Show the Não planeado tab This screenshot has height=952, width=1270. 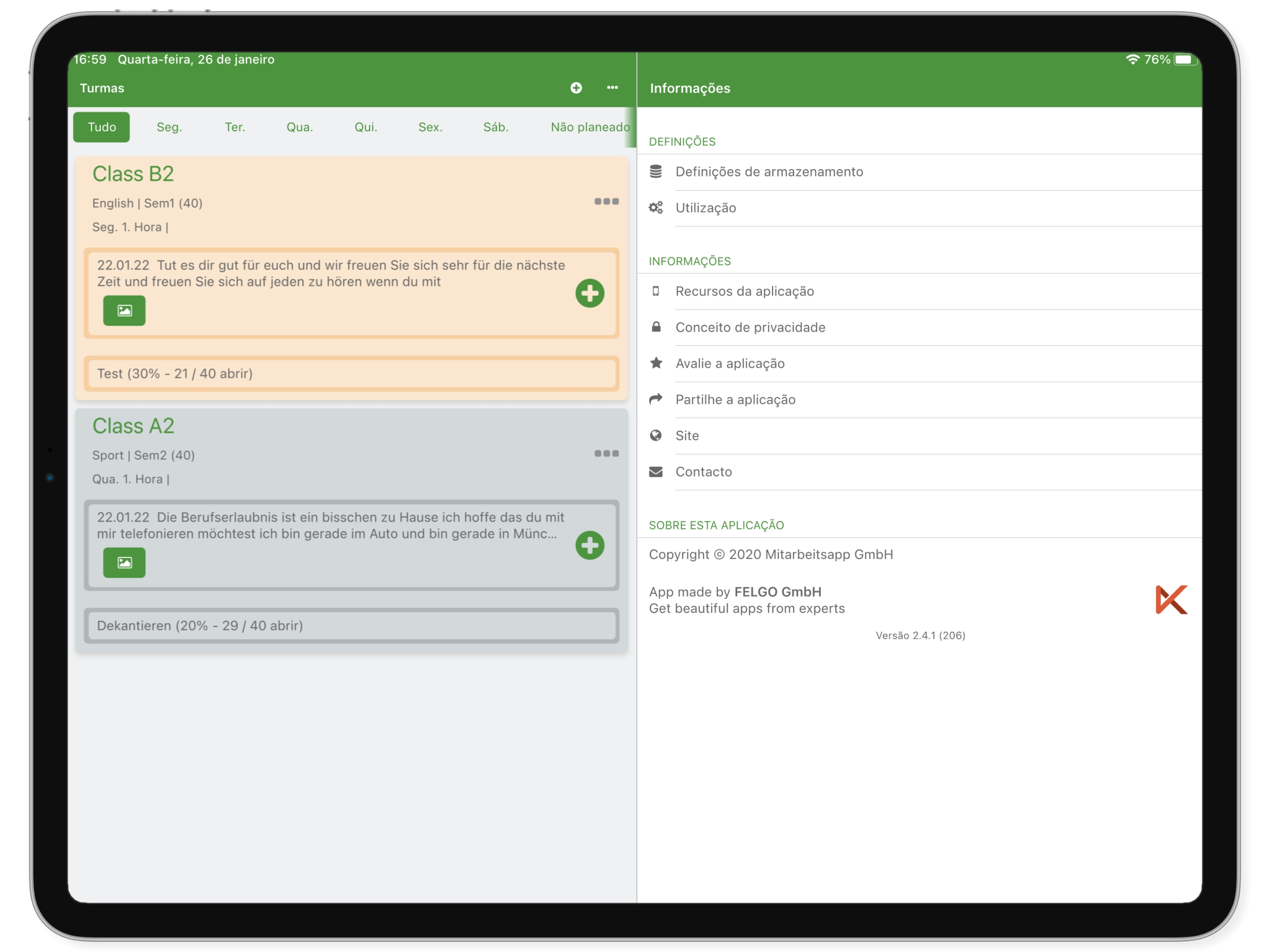coord(589,127)
